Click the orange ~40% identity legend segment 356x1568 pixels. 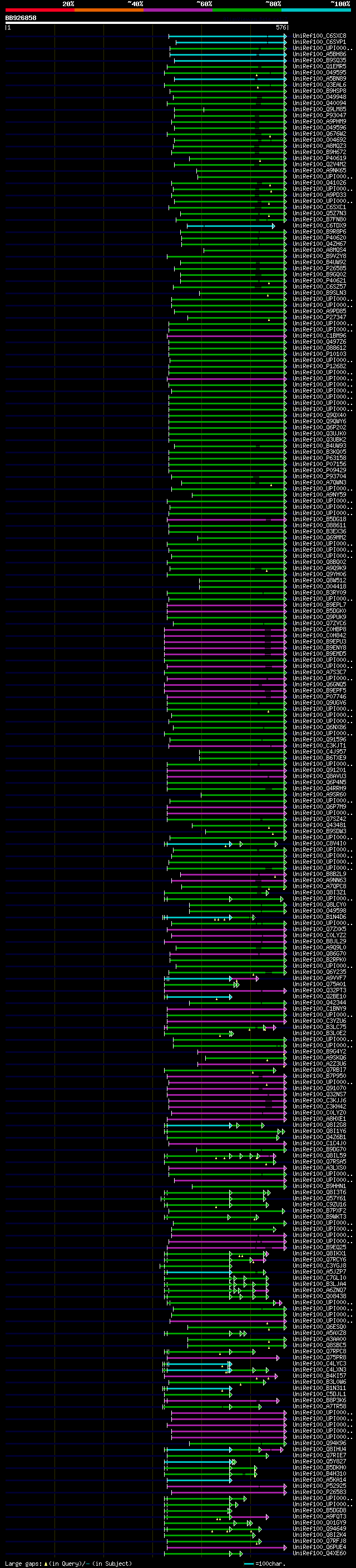coord(109,10)
